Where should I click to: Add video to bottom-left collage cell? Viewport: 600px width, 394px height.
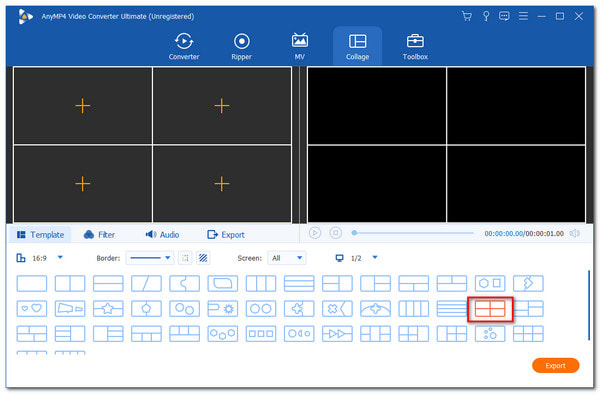tap(83, 184)
